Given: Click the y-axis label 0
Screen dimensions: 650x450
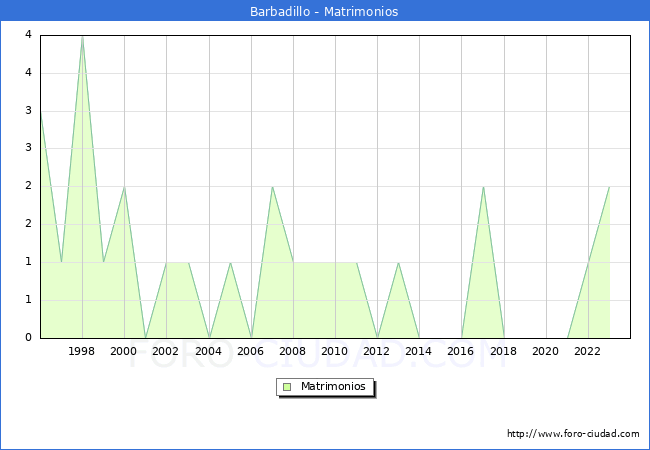Looking at the screenshot, I should [x=28, y=337].
